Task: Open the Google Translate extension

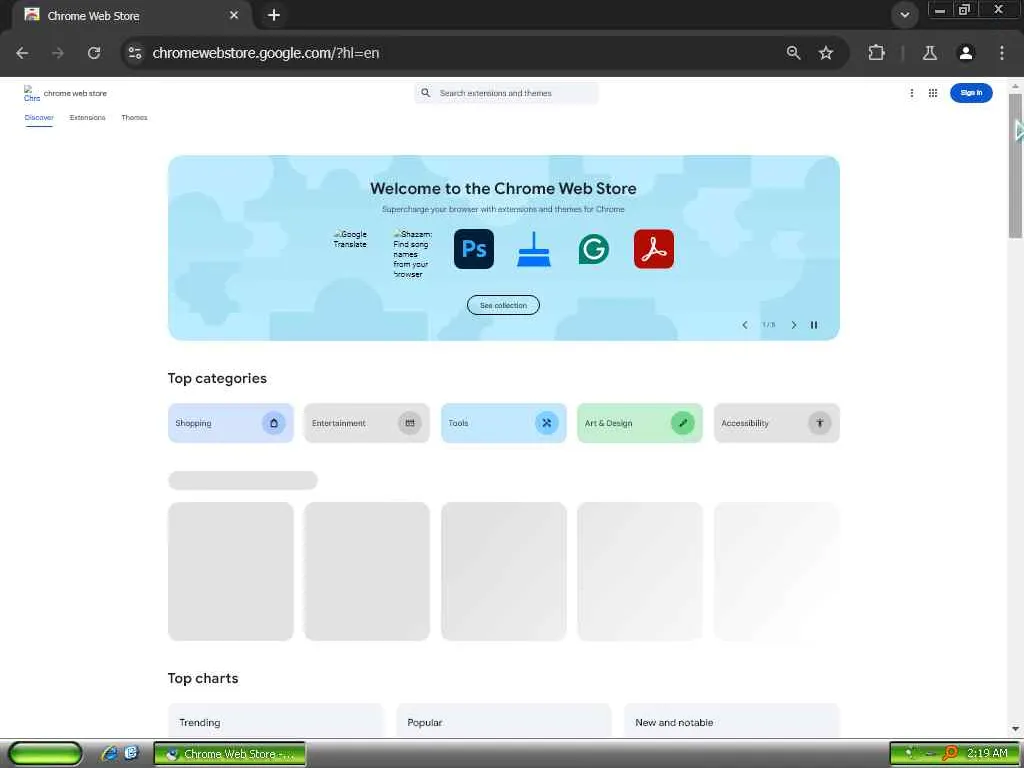Action: click(x=350, y=239)
